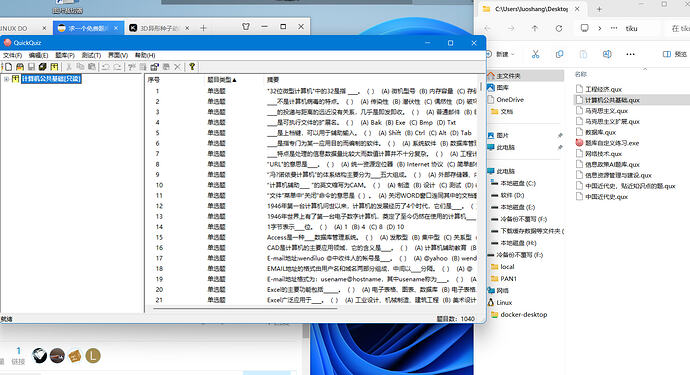The height and width of the screenshot is (375, 690).
Task: Select the file 中国近代史.qux
Action: coord(602,197)
